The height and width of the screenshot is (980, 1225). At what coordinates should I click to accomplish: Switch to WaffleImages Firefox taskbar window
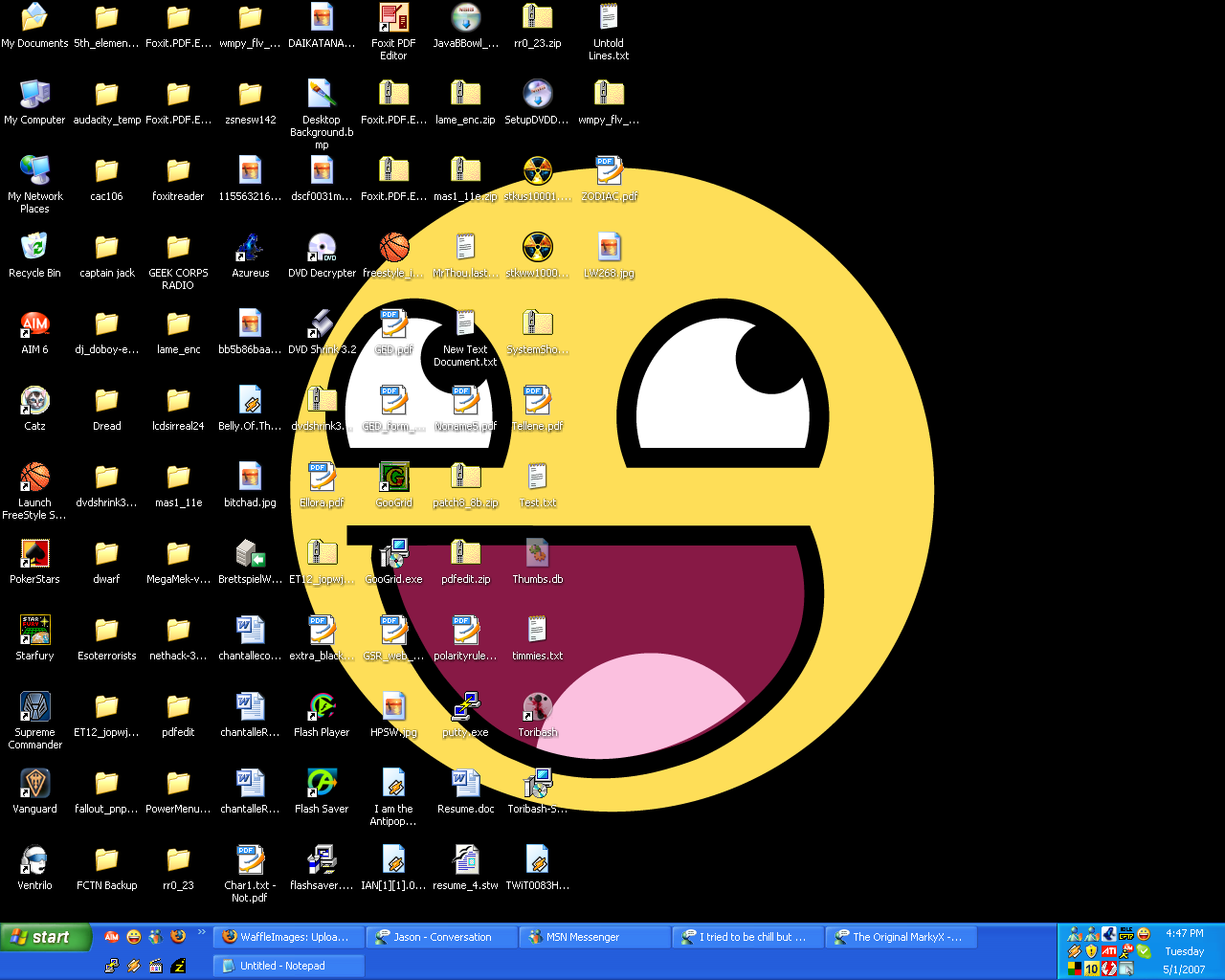(288, 937)
